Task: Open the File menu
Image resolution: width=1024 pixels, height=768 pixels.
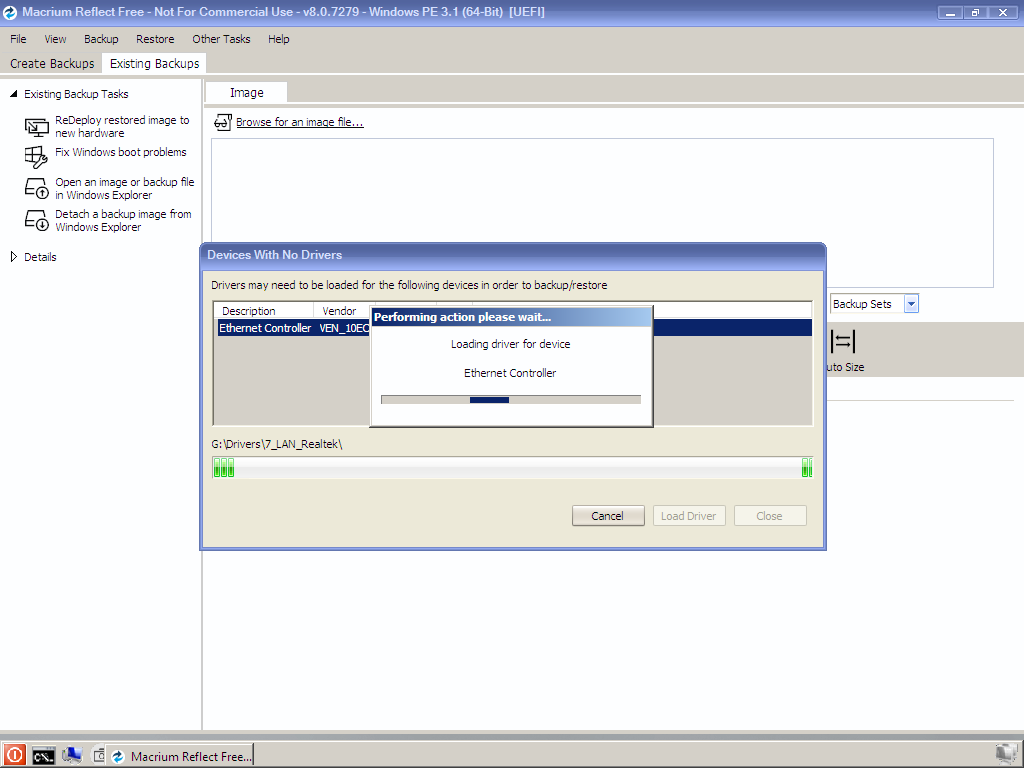Action: tap(18, 39)
